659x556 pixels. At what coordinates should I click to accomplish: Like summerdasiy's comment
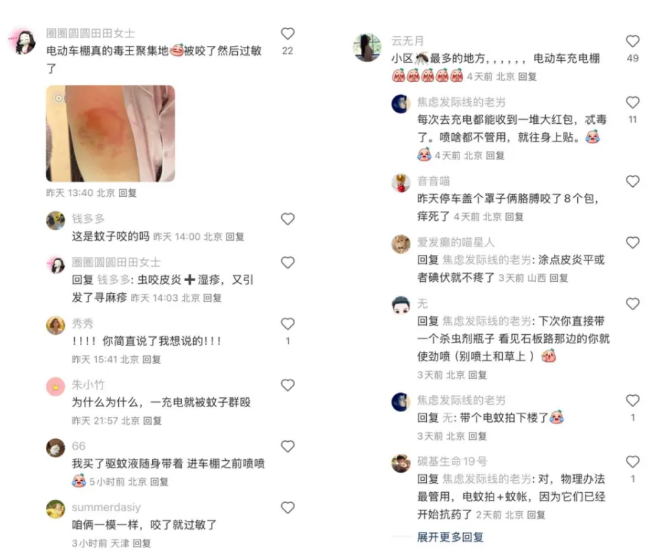click(287, 508)
